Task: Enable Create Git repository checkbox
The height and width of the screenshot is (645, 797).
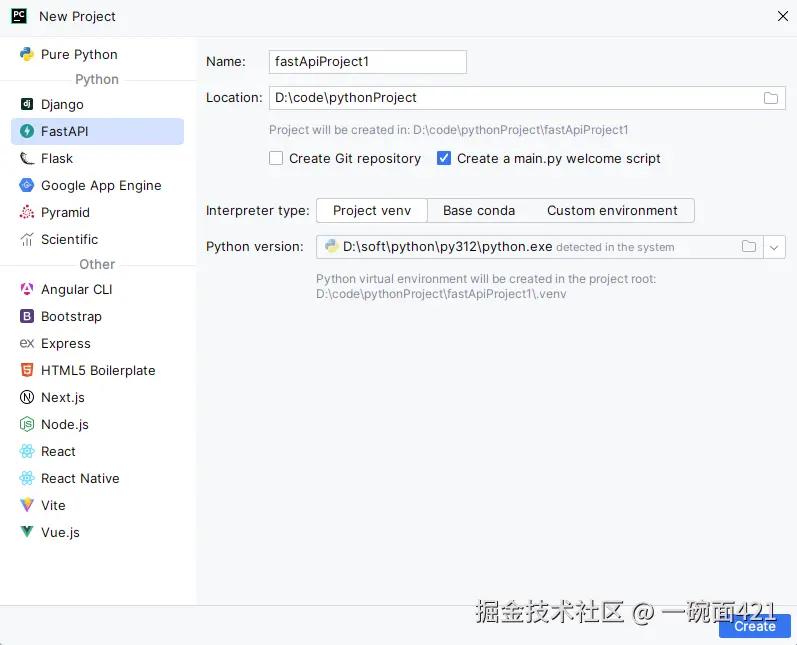Action: click(276, 158)
